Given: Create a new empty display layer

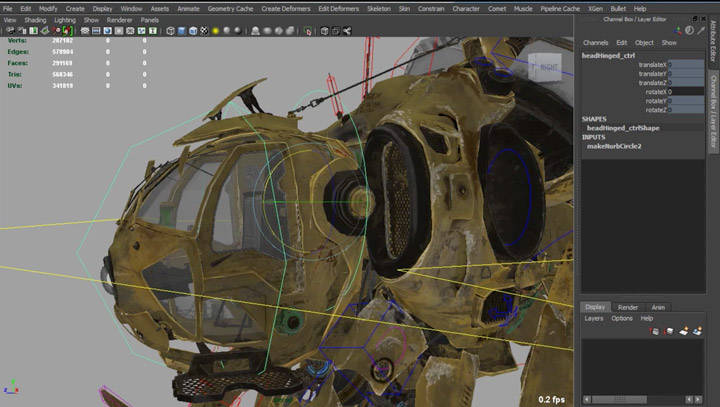Looking at the screenshot, I should click(684, 331).
